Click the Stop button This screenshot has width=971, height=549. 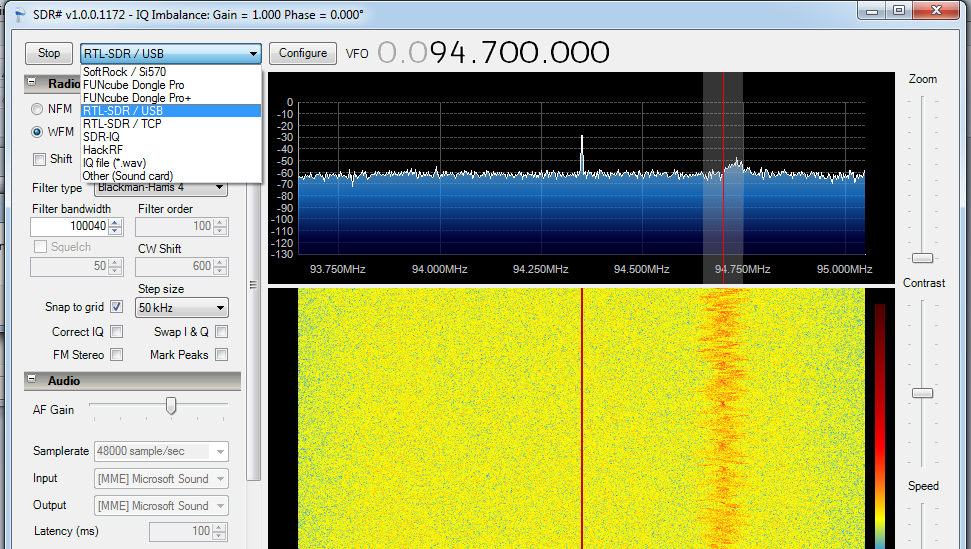pos(49,53)
